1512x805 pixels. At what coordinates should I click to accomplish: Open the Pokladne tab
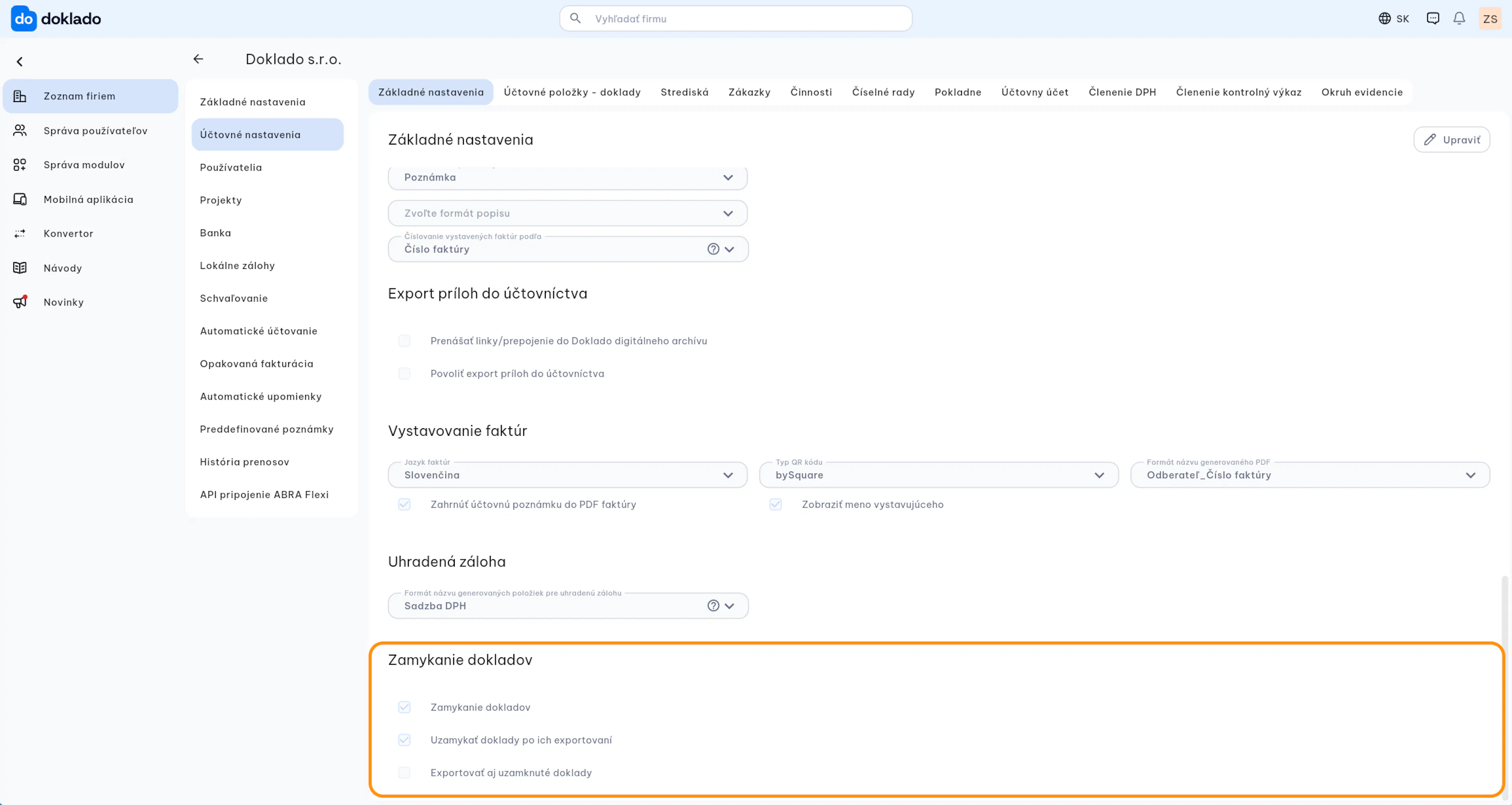pyautogui.click(x=958, y=92)
